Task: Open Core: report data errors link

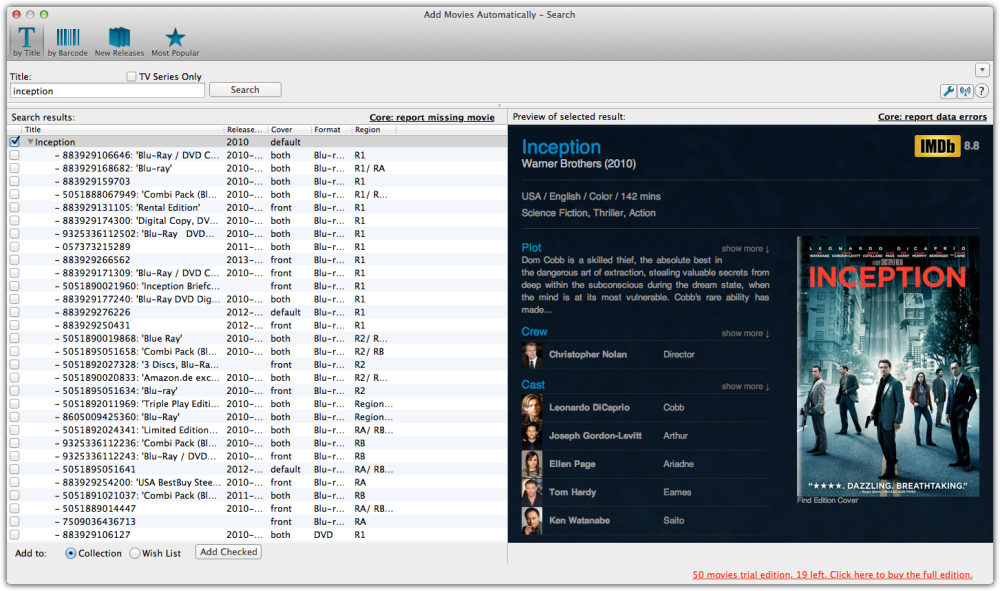Action: [x=932, y=117]
